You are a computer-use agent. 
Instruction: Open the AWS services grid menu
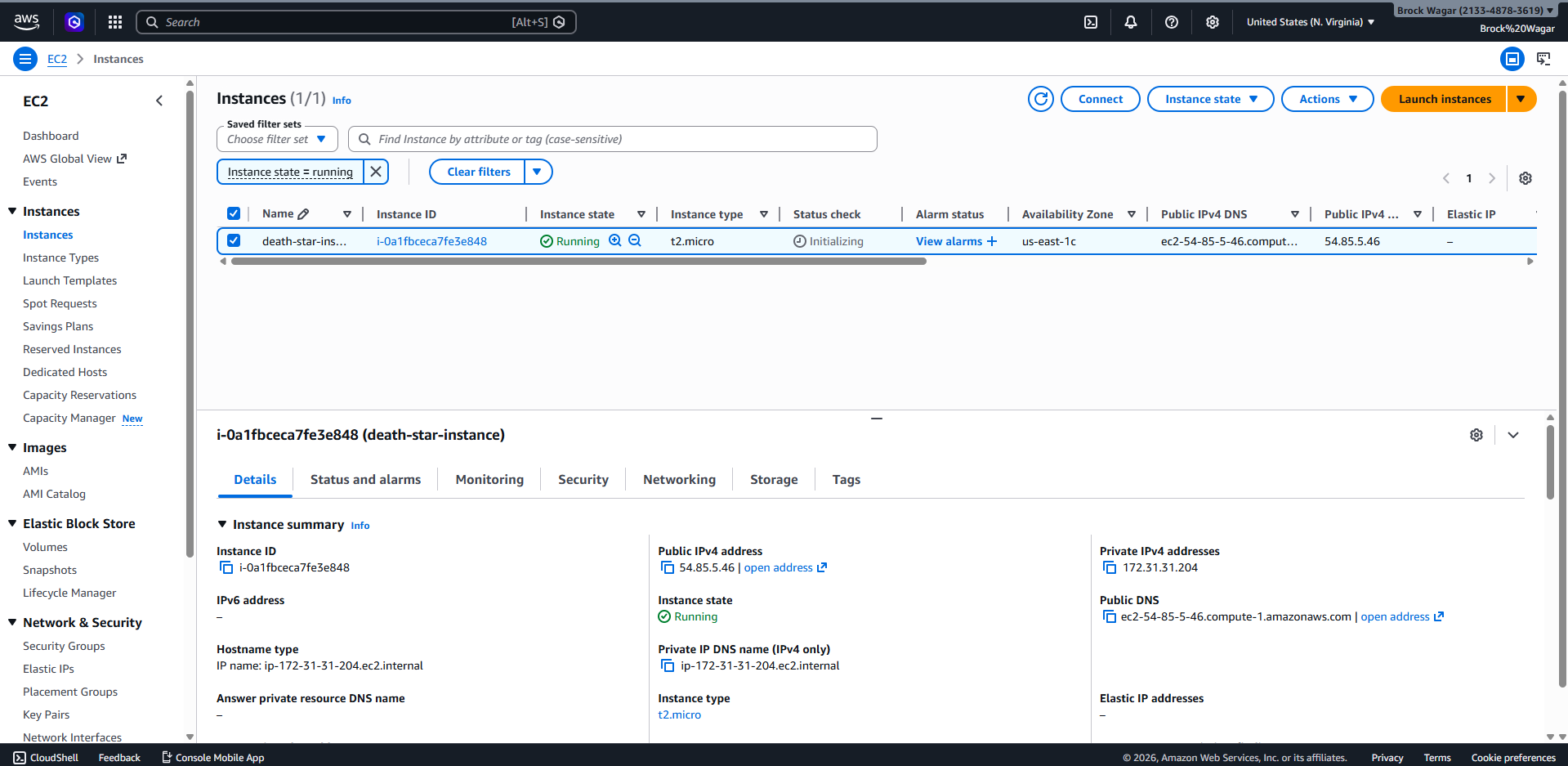[x=114, y=21]
